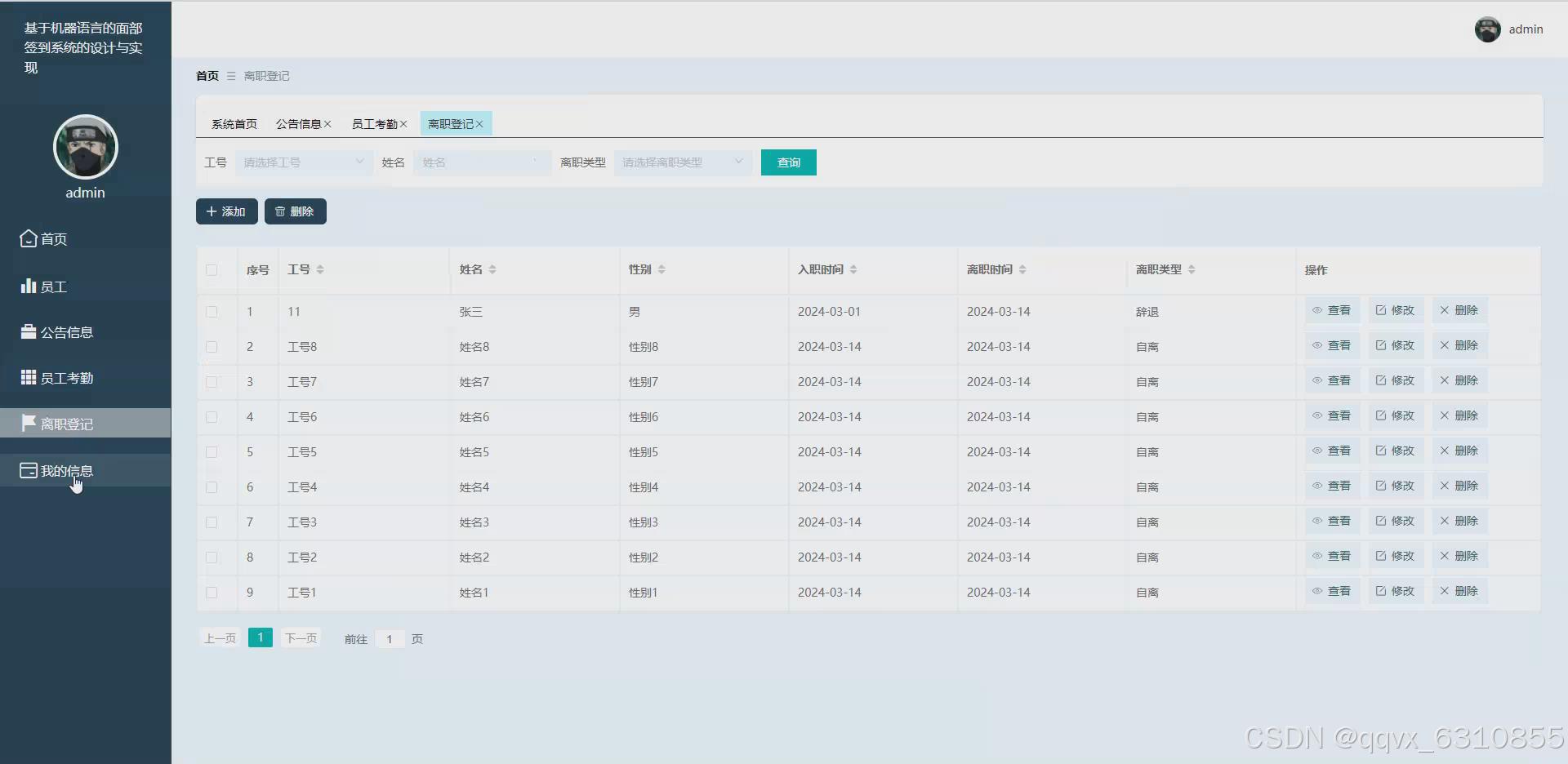Check the checkbox for row 工号1
The image size is (1568, 764).
(212, 593)
